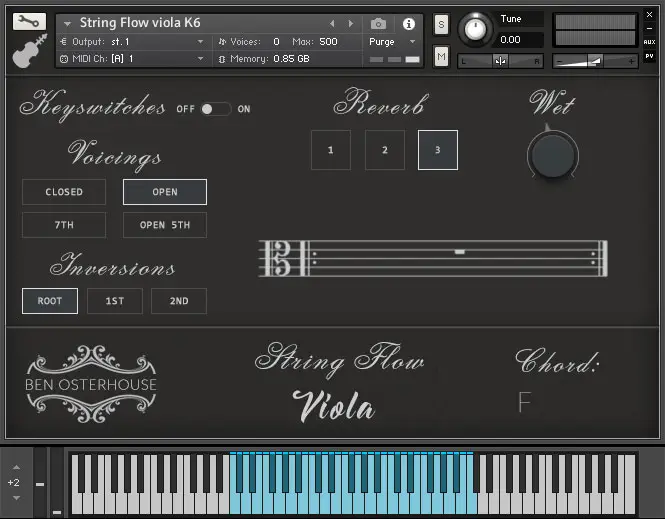Select the 2ND inversion
The image size is (665, 519).
[179, 301]
